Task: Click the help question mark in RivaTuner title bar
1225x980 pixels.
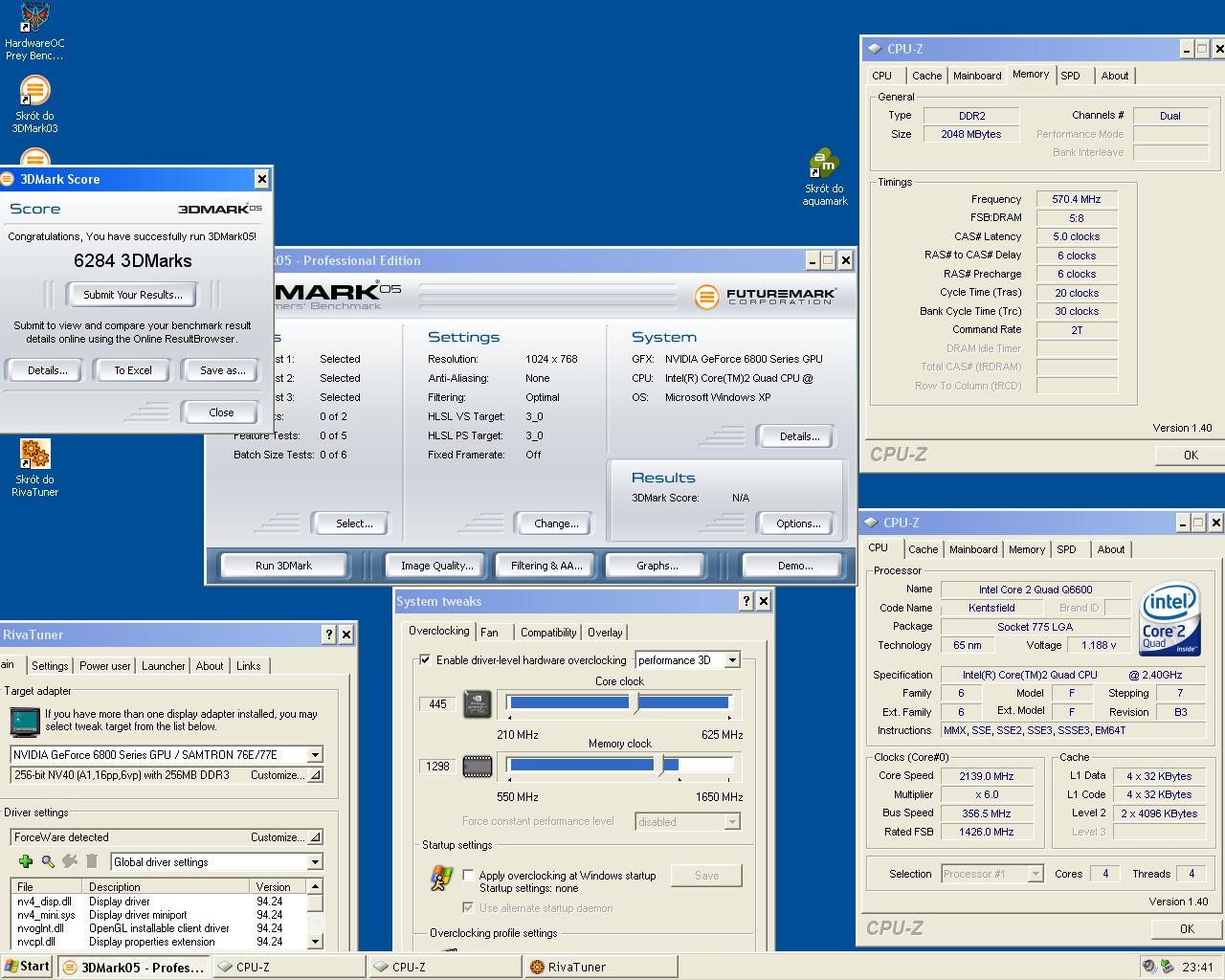Action: point(329,634)
